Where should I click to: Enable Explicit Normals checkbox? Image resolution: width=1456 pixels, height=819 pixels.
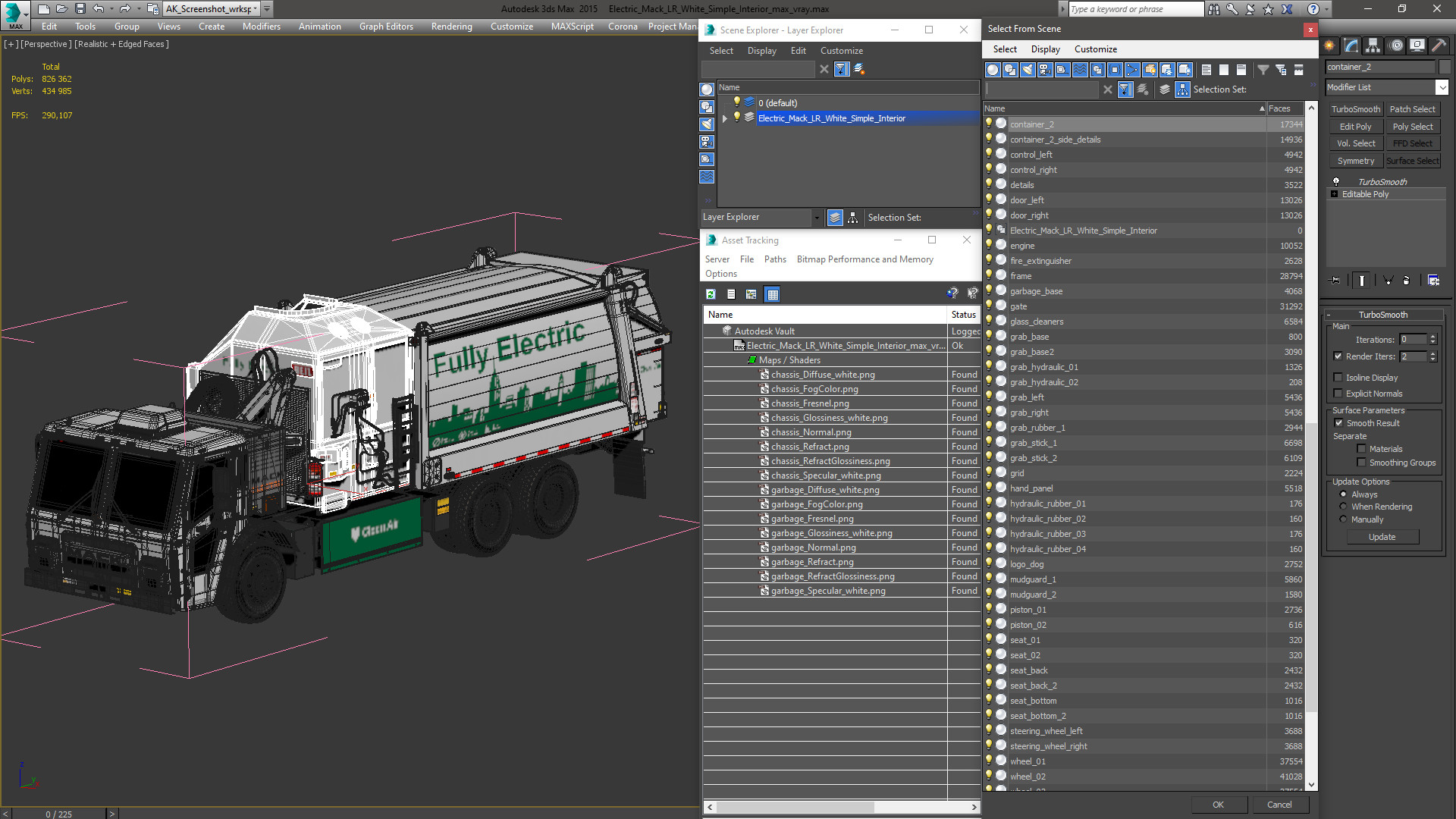[x=1338, y=394]
